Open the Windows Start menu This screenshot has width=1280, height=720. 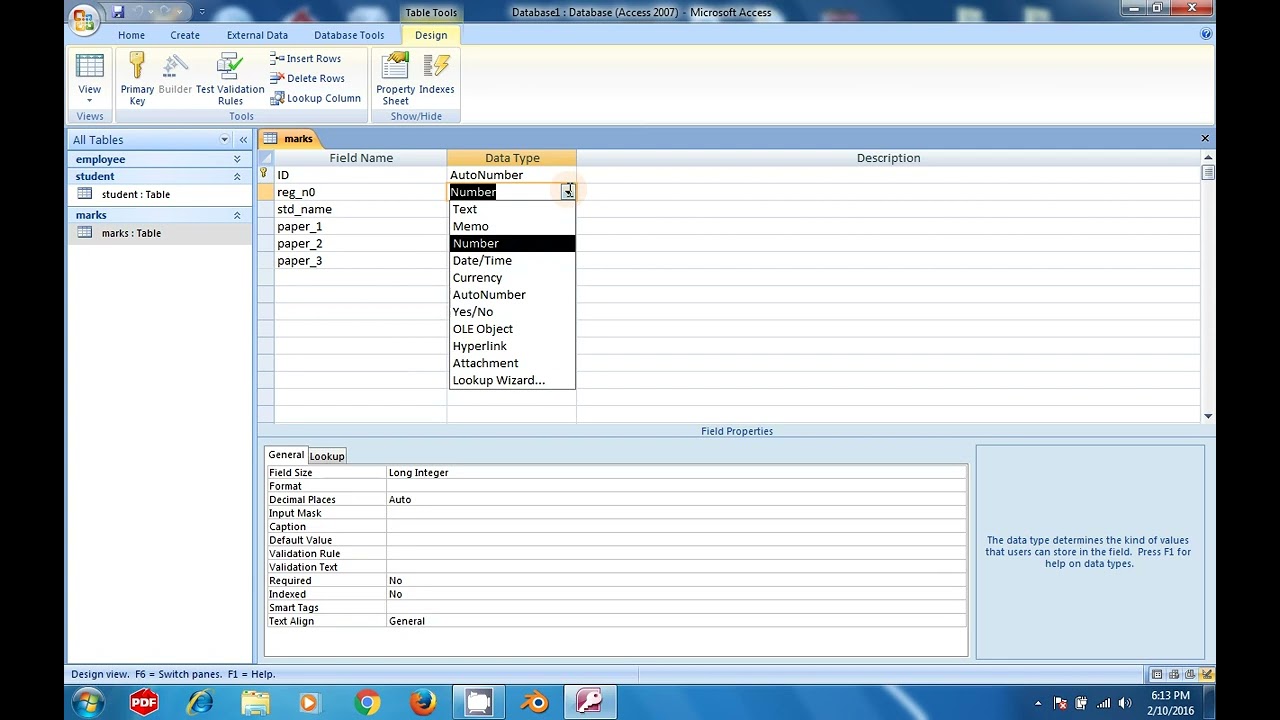tap(88, 703)
